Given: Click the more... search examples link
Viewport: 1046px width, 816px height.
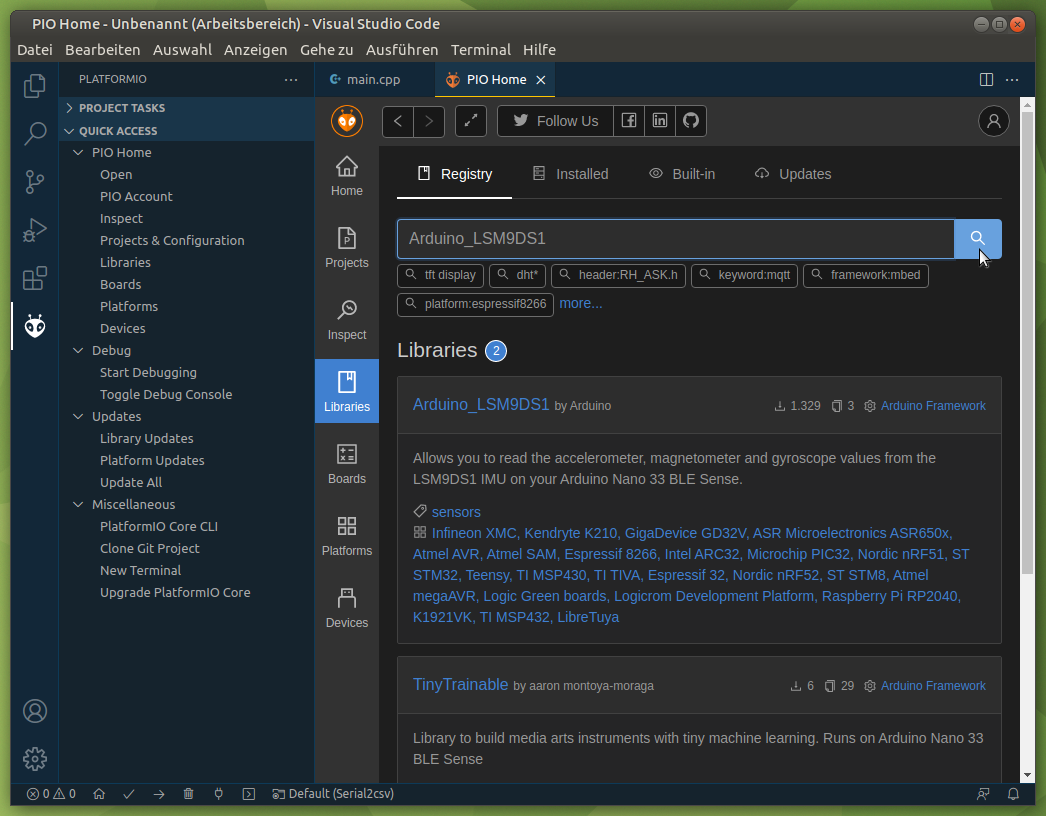Looking at the screenshot, I should coord(581,304).
